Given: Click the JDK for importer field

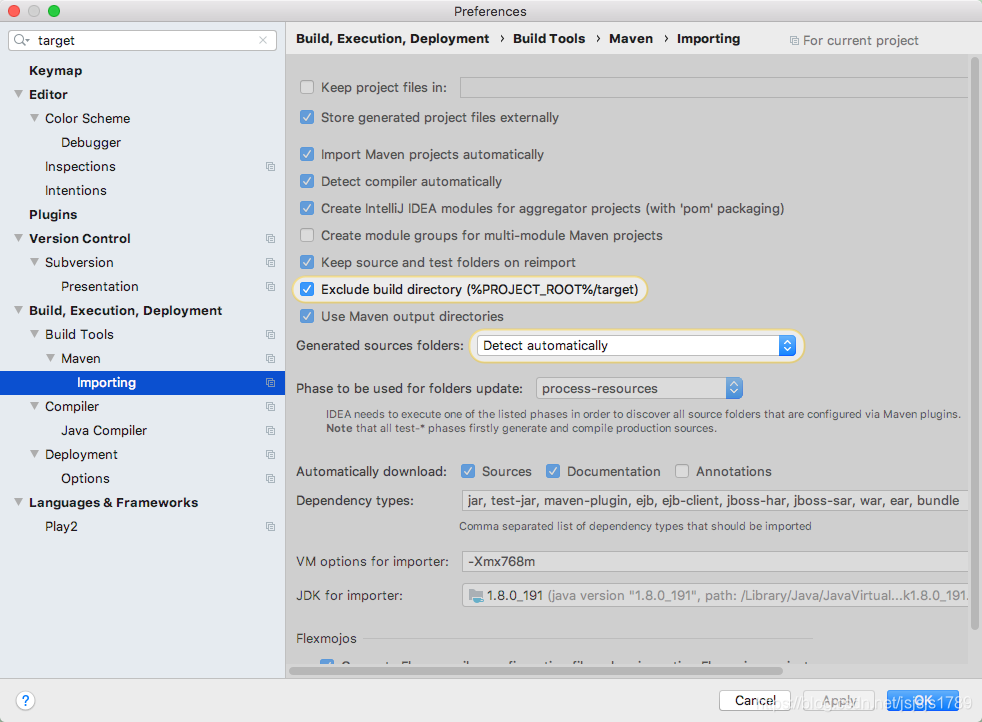Looking at the screenshot, I should (x=715, y=596).
